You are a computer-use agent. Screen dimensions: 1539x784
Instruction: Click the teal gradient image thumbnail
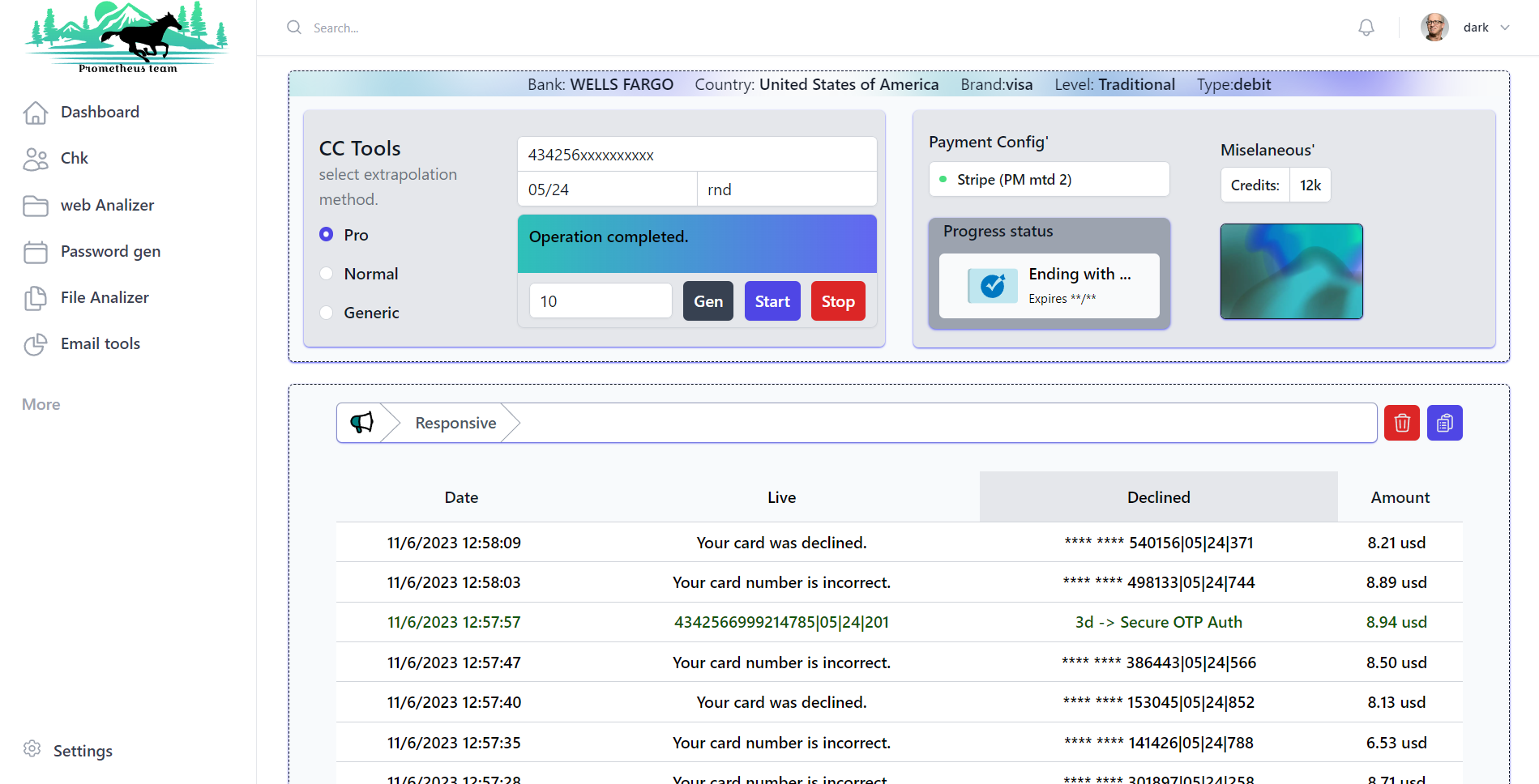1291,271
